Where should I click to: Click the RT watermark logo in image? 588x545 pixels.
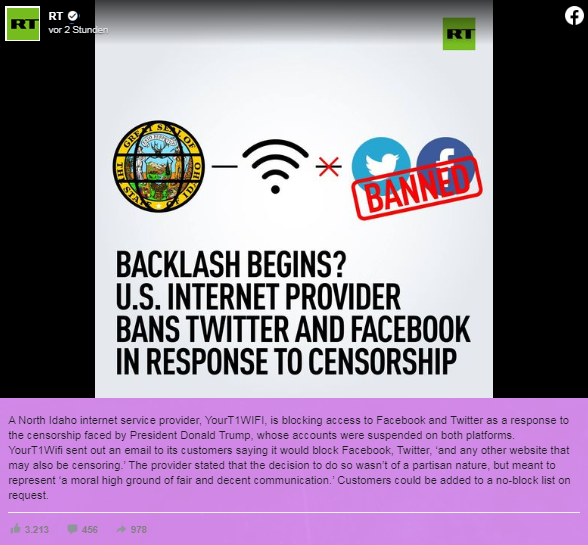coord(459,34)
